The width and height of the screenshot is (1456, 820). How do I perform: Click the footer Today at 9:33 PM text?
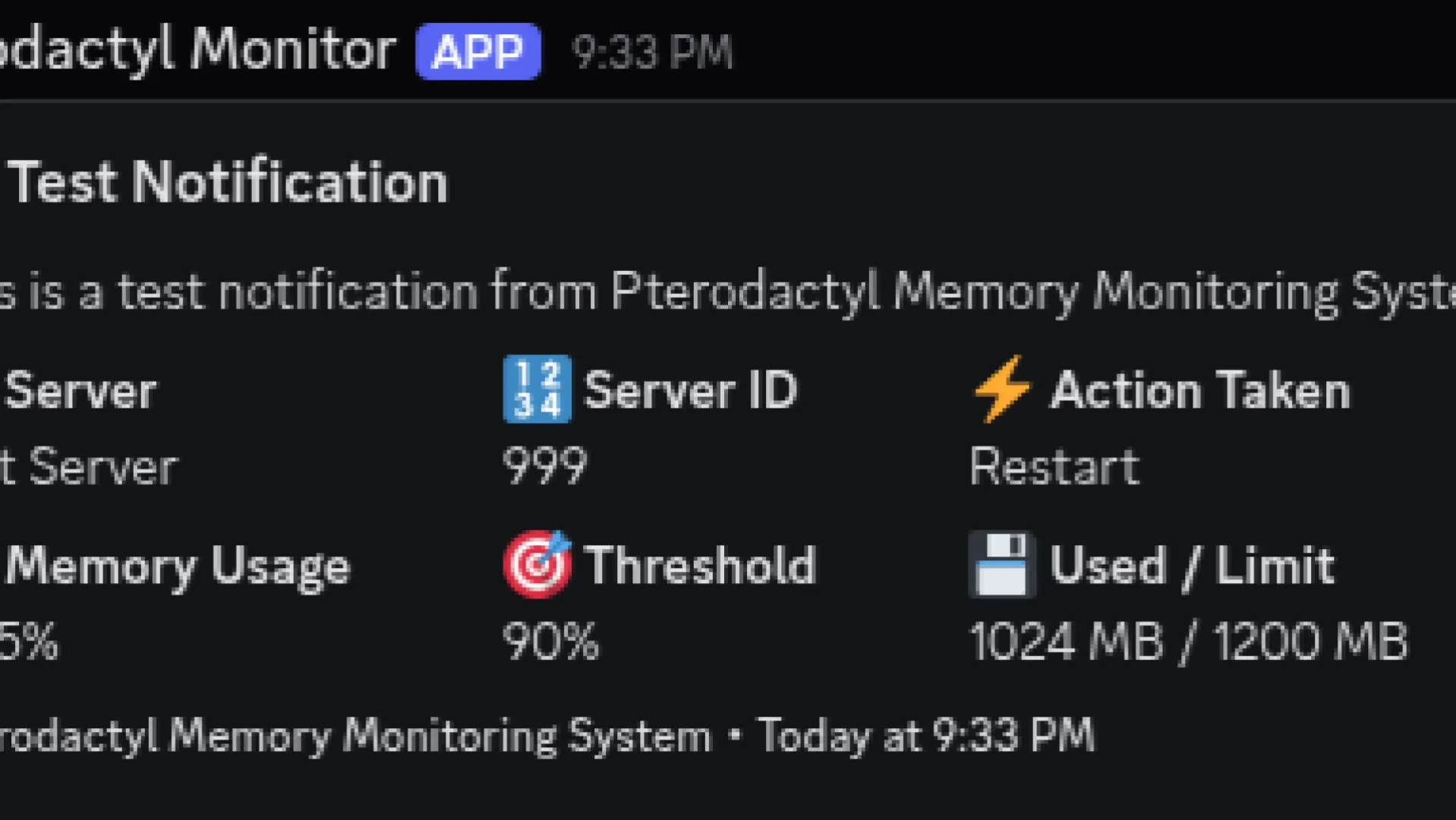click(926, 735)
